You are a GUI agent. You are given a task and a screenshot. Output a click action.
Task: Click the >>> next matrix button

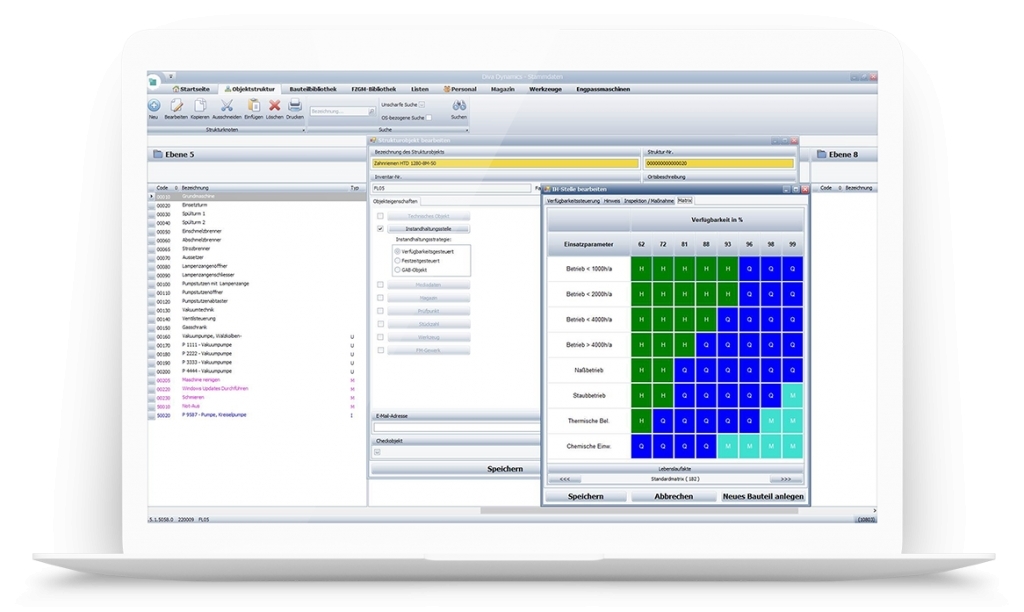786,479
